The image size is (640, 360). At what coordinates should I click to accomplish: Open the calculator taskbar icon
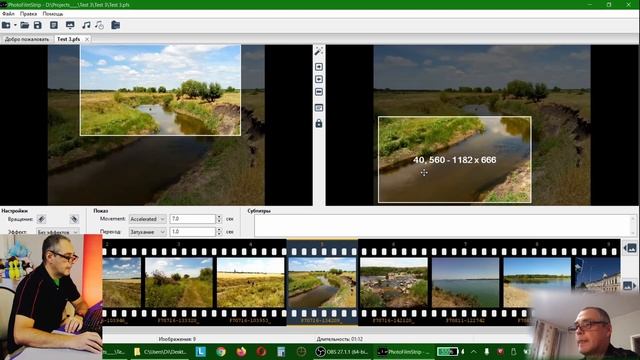coord(281,351)
